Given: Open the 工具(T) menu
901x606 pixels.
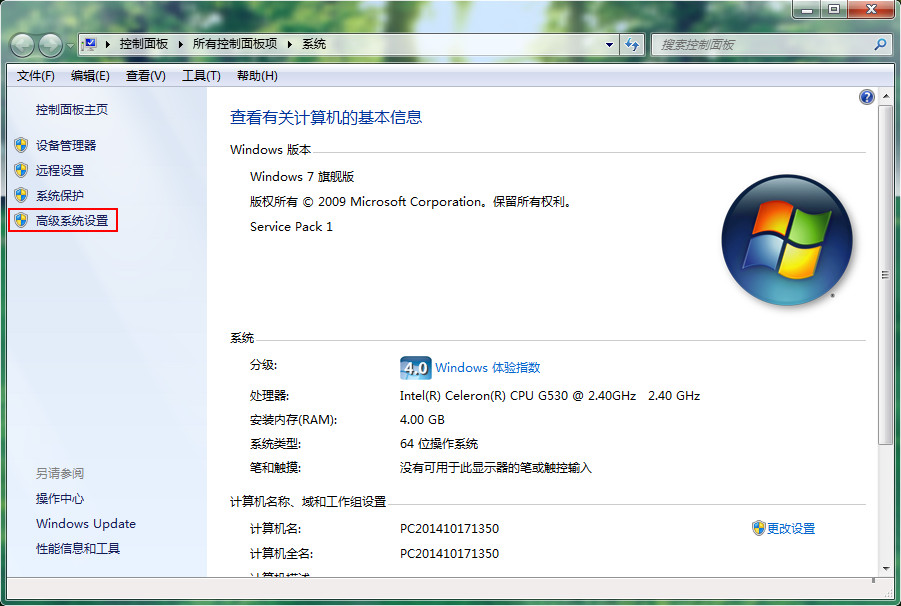Looking at the screenshot, I should pyautogui.click(x=200, y=76).
